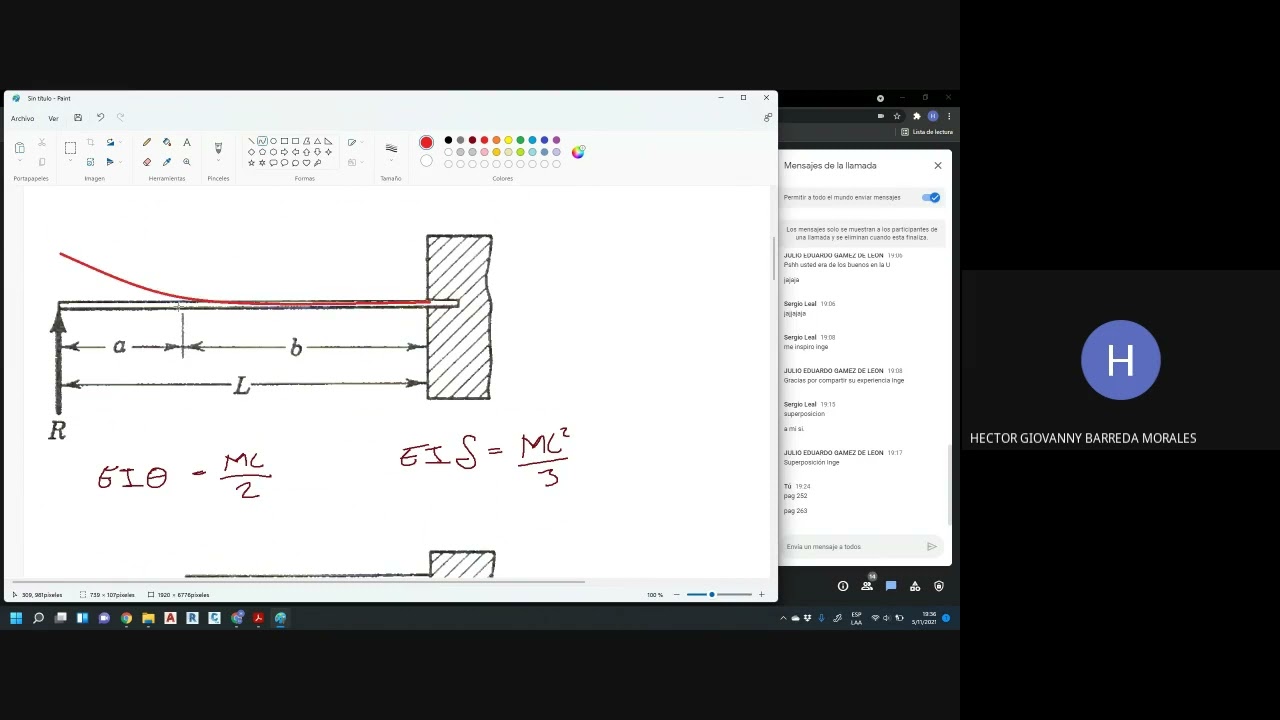Pick the green color swatch
Viewport: 1280px width, 720px height.
pos(520,140)
